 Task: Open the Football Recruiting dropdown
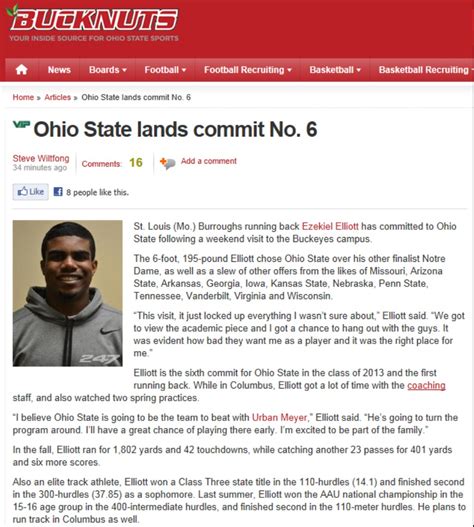pyautogui.click(x=247, y=70)
